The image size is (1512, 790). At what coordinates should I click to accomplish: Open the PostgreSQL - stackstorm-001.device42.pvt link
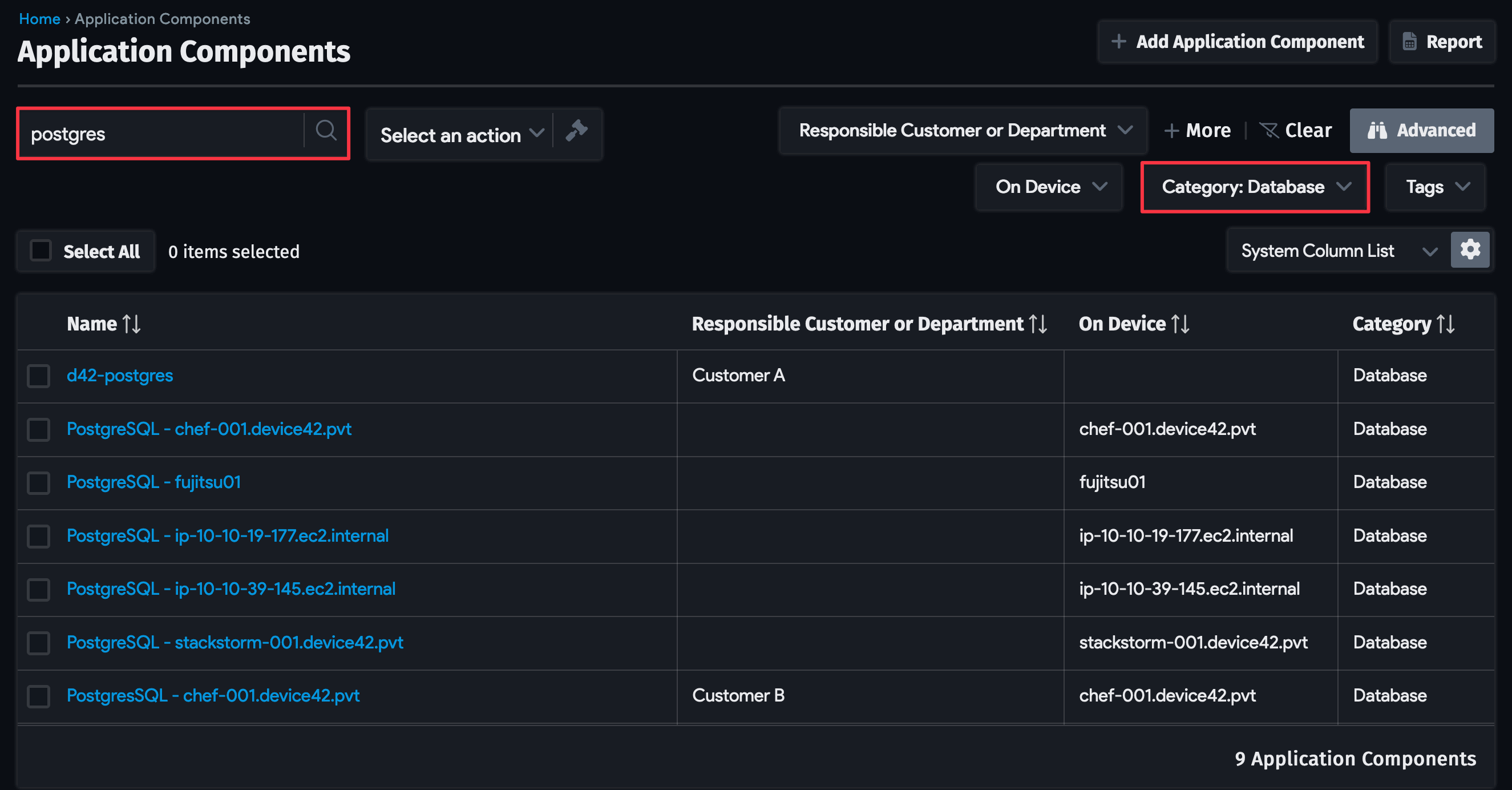(x=235, y=643)
